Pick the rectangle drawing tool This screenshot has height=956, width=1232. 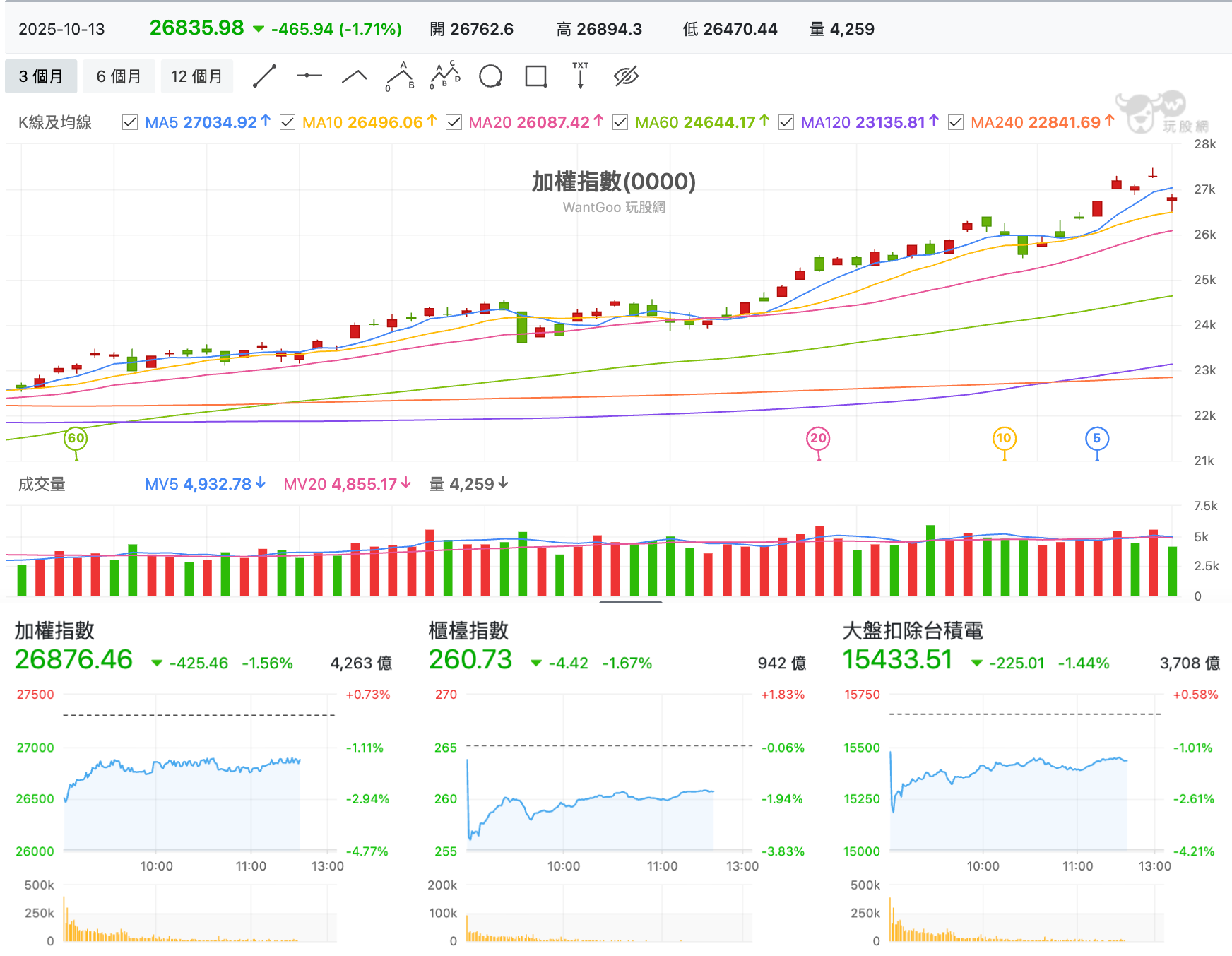click(536, 76)
